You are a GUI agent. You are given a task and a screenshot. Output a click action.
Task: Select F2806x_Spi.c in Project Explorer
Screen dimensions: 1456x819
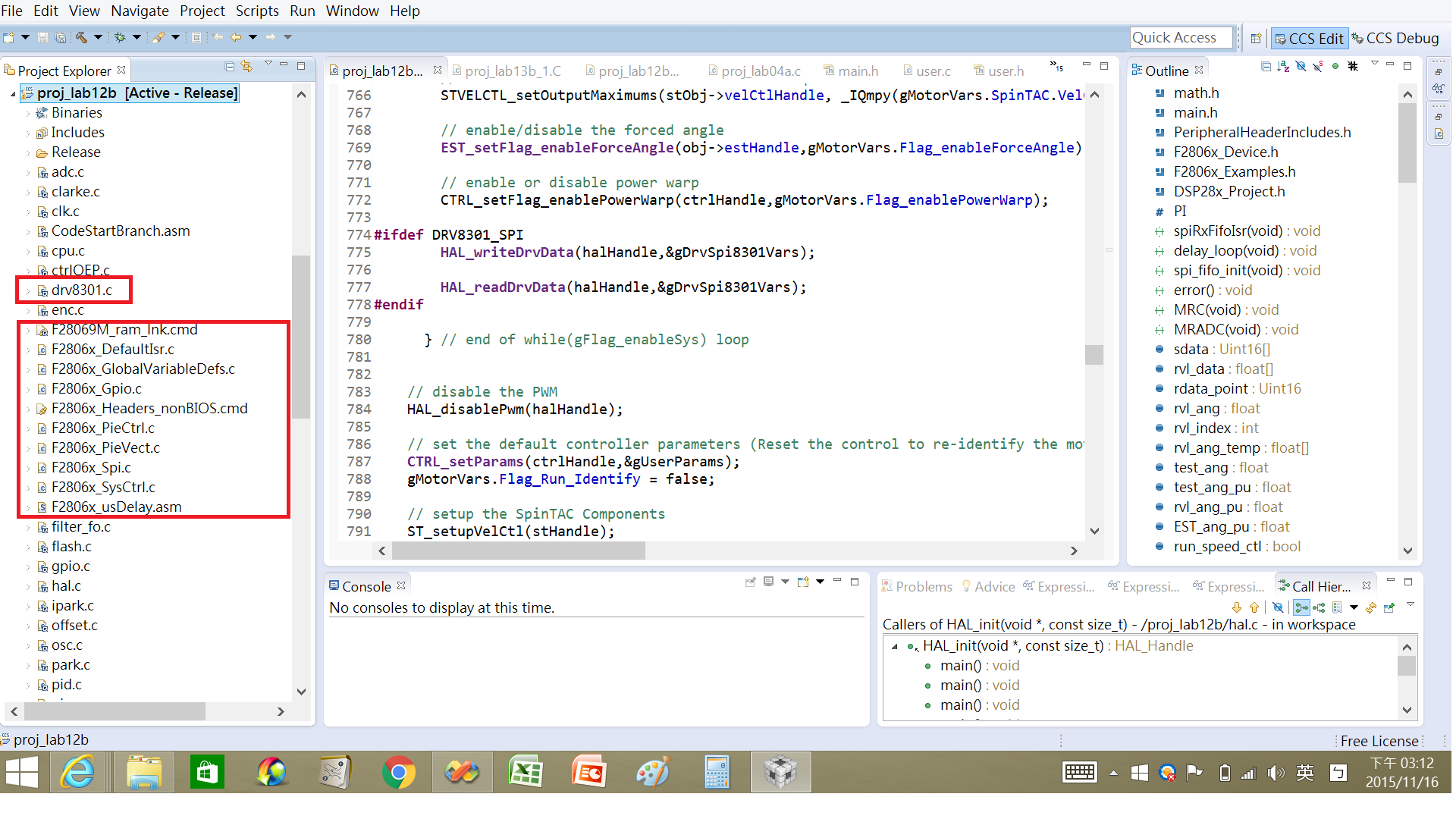pos(91,467)
